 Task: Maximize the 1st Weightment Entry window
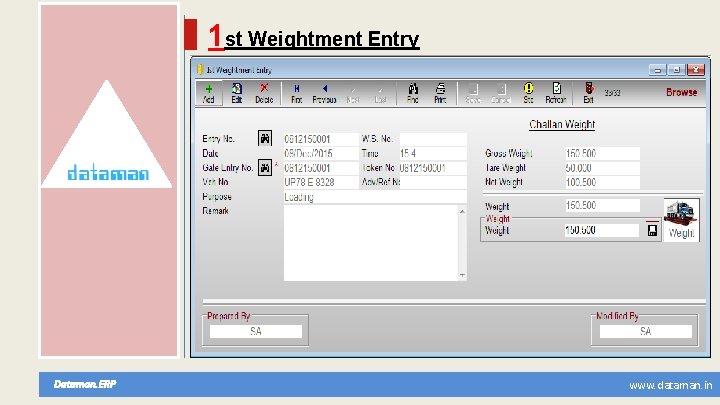[x=676, y=70]
